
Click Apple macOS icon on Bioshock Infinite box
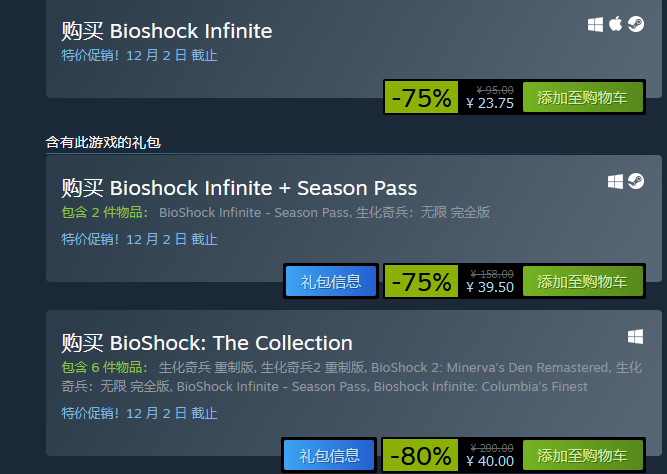coord(615,24)
